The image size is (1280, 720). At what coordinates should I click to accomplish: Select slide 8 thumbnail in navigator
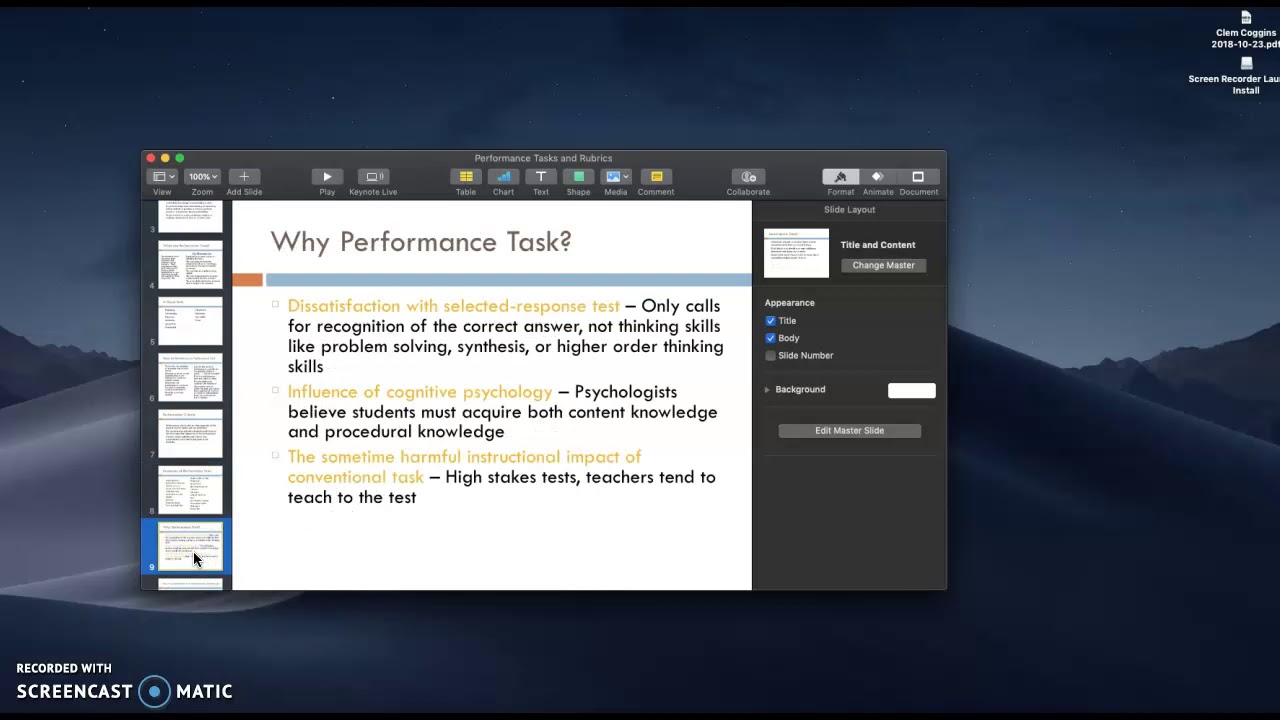[x=190, y=490]
